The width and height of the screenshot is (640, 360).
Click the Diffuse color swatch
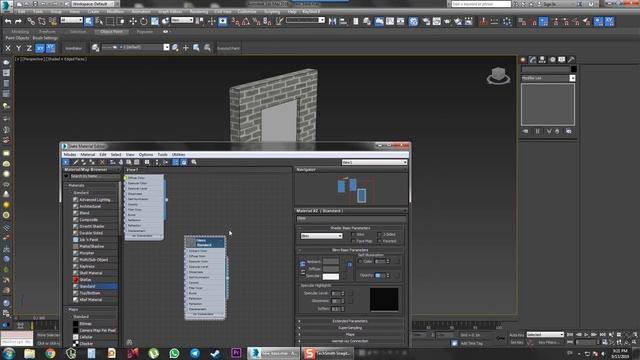click(x=331, y=269)
